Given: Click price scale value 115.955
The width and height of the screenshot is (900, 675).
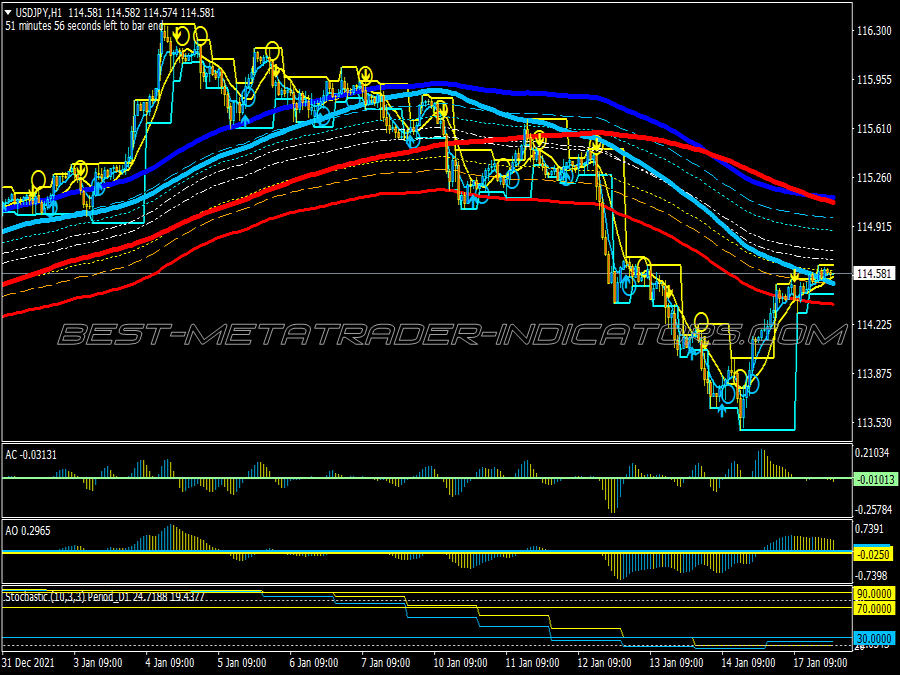Looking at the screenshot, I should 874,80.
